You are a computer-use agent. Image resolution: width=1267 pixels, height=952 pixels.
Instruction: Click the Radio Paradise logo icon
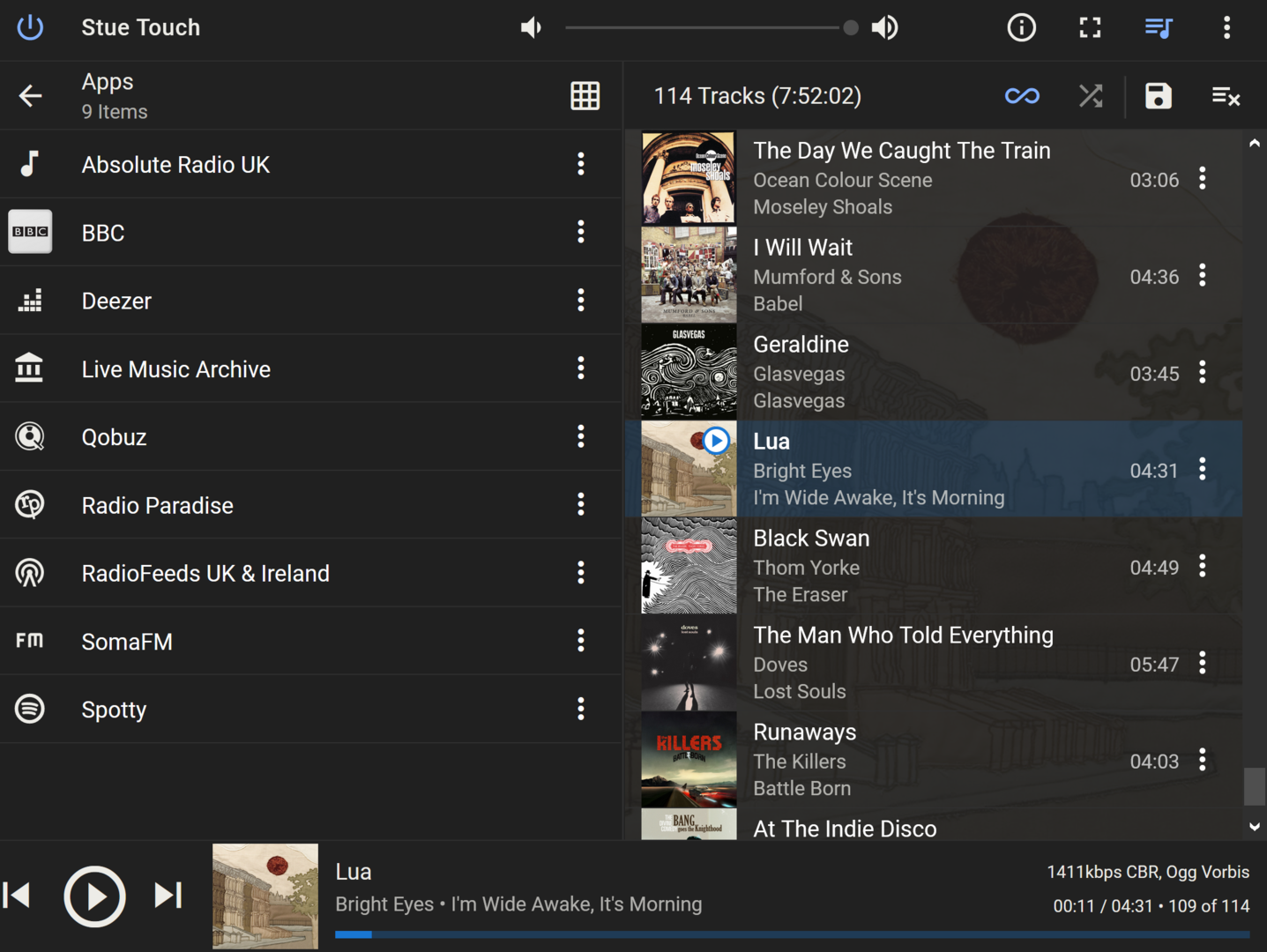[x=30, y=505]
